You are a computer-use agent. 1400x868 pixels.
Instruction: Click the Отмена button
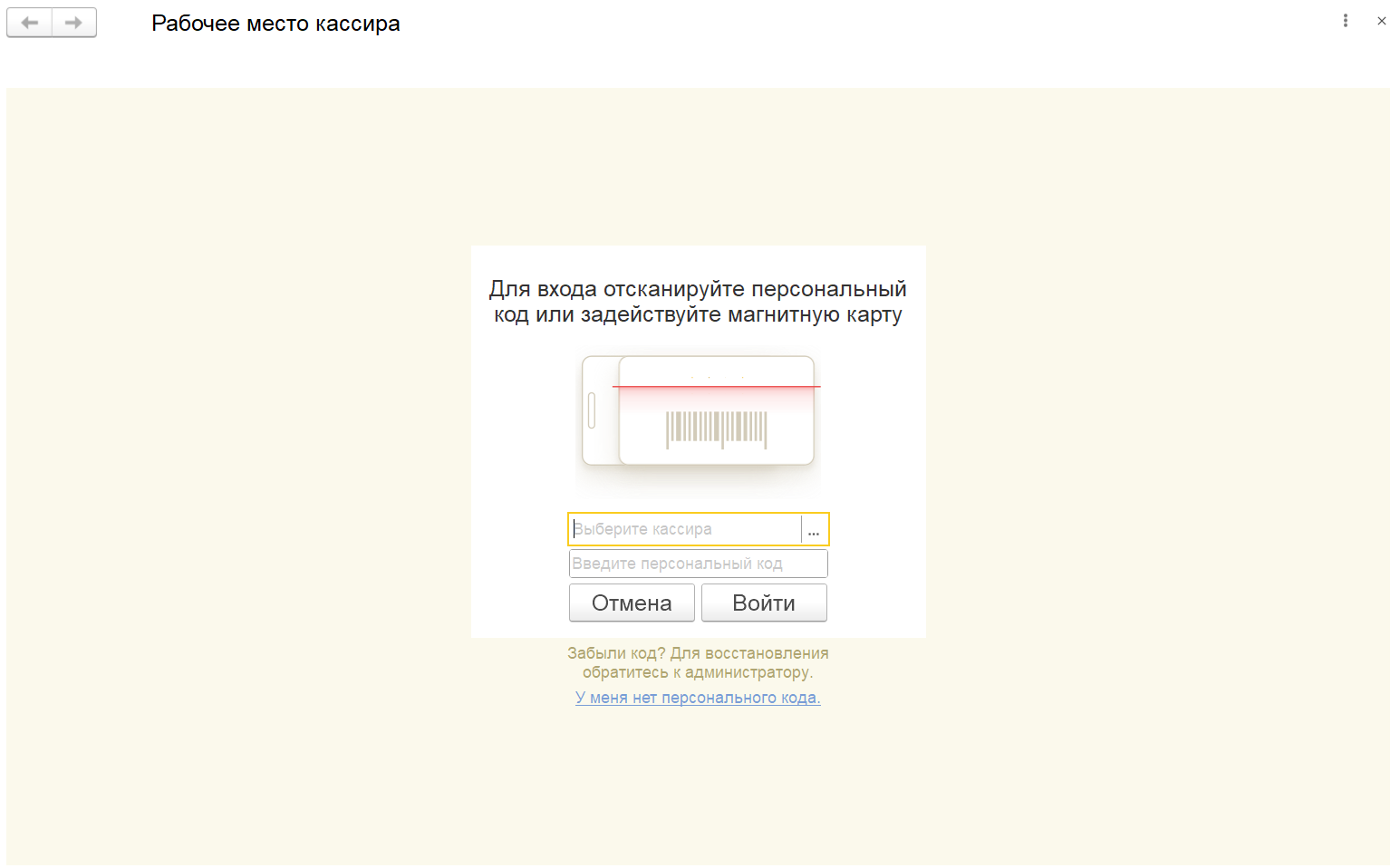(x=632, y=603)
